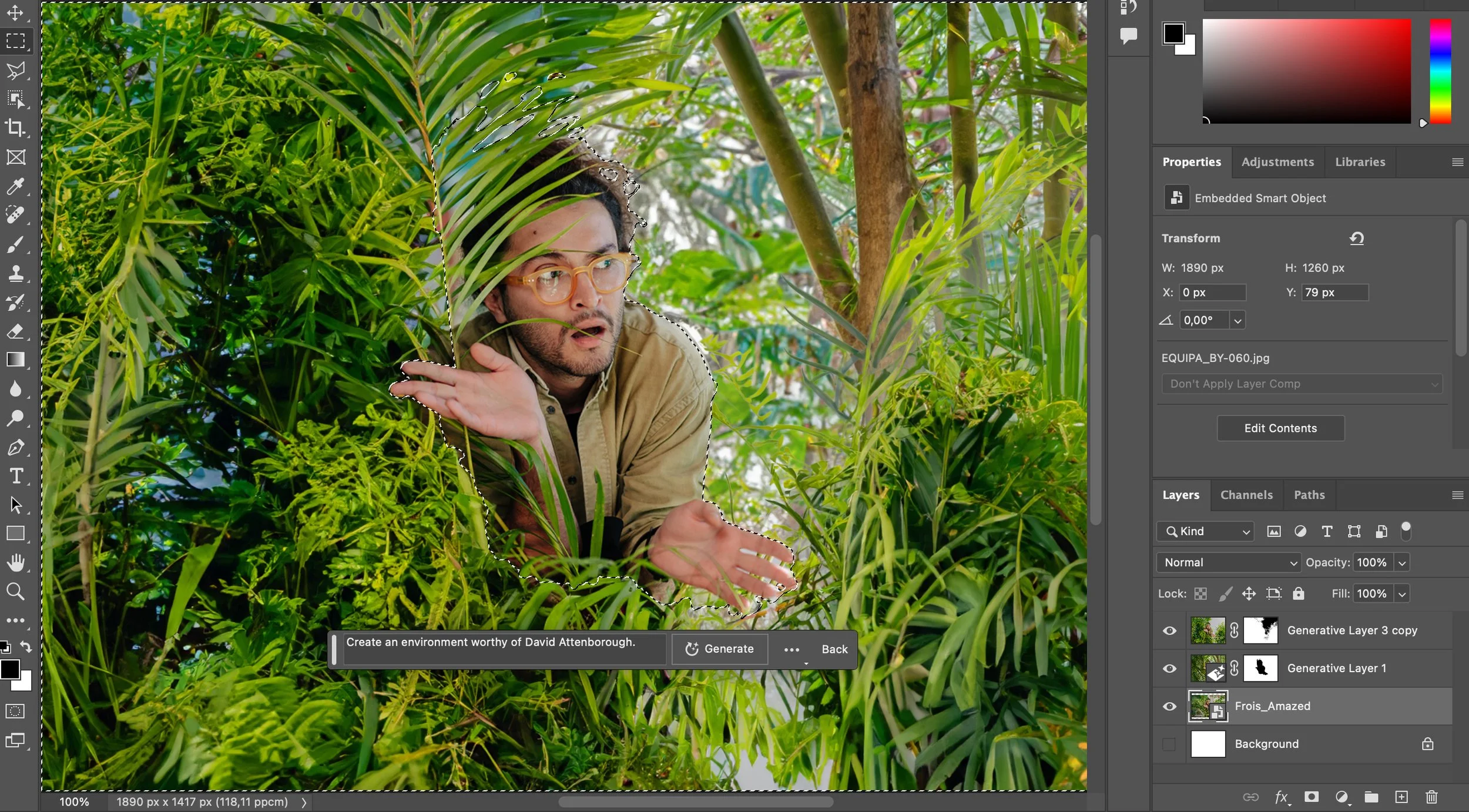Click the add layer mask icon
The height and width of the screenshot is (812, 1469).
tap(1311, 797)
